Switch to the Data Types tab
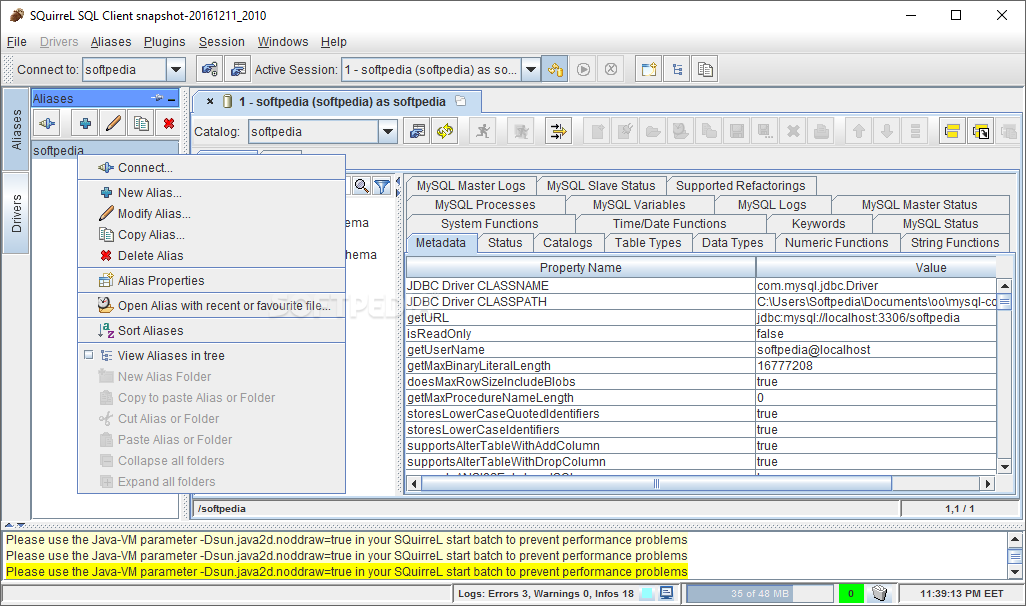 (x=732, y=243)
